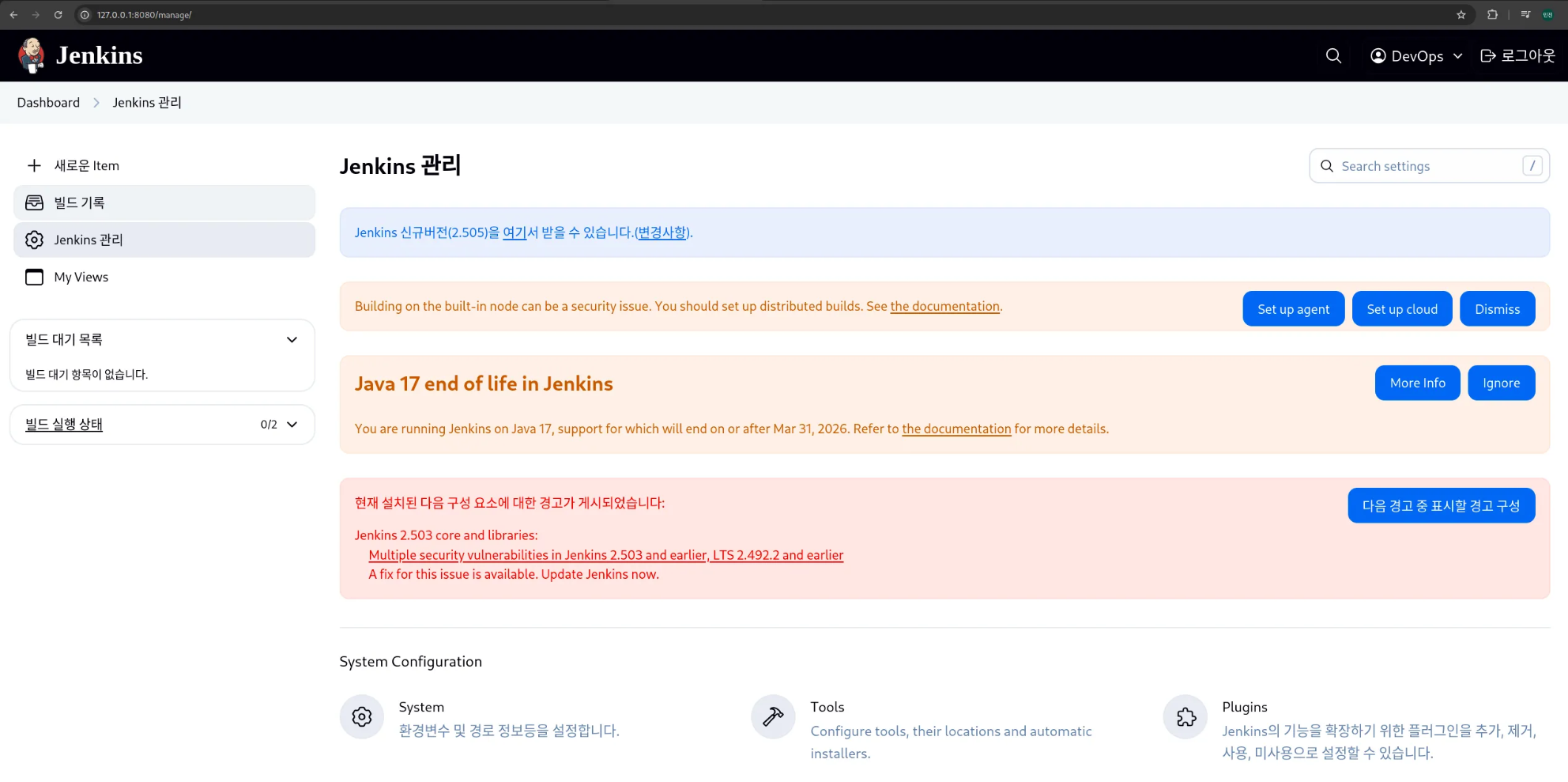Image resolution: width=1568 pixels, height=782 pixels.
Task: Click the 빌드 대기 목록 heading
Action: point(64,340)
